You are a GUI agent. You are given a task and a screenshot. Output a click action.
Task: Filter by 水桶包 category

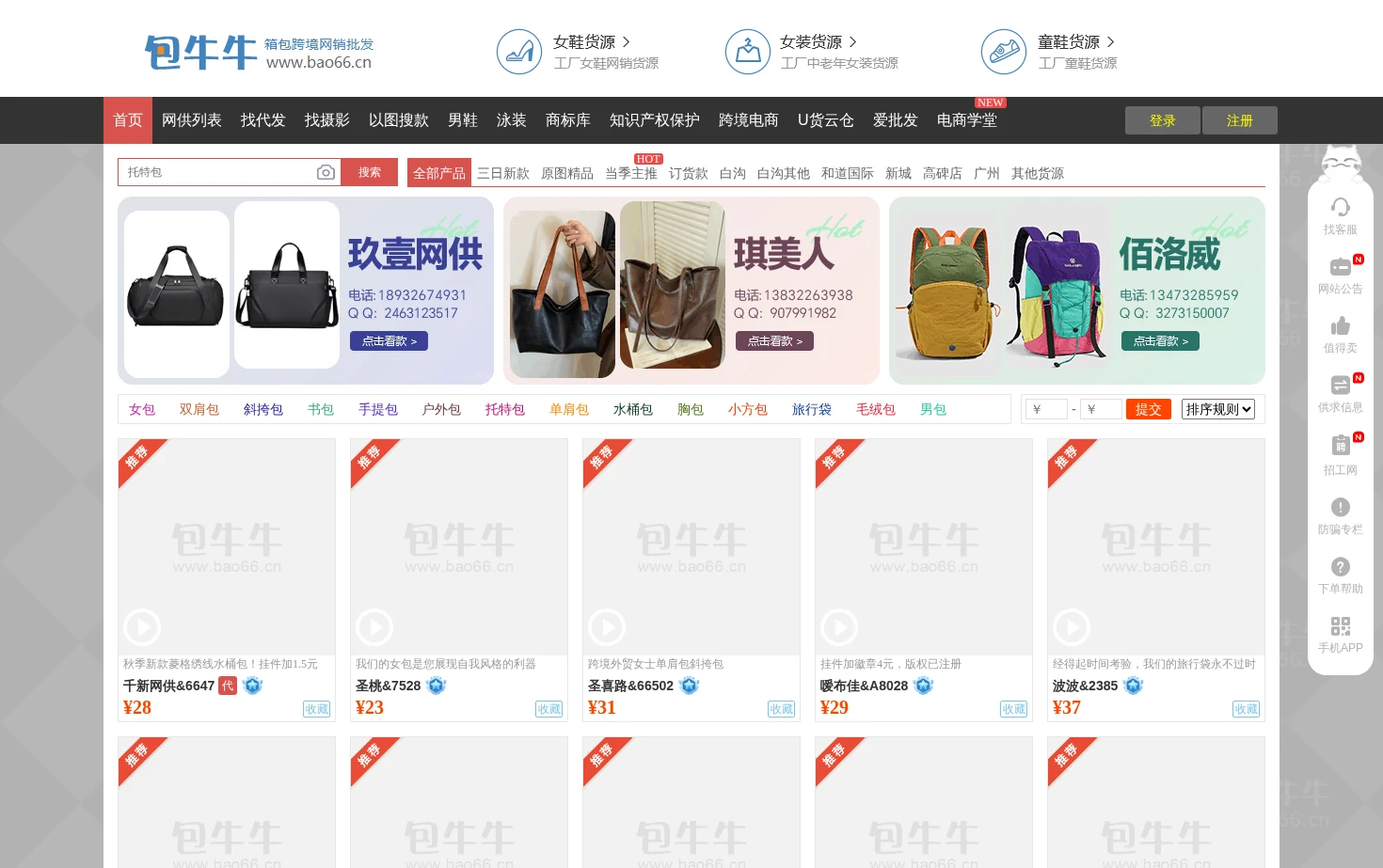(633, 409)
